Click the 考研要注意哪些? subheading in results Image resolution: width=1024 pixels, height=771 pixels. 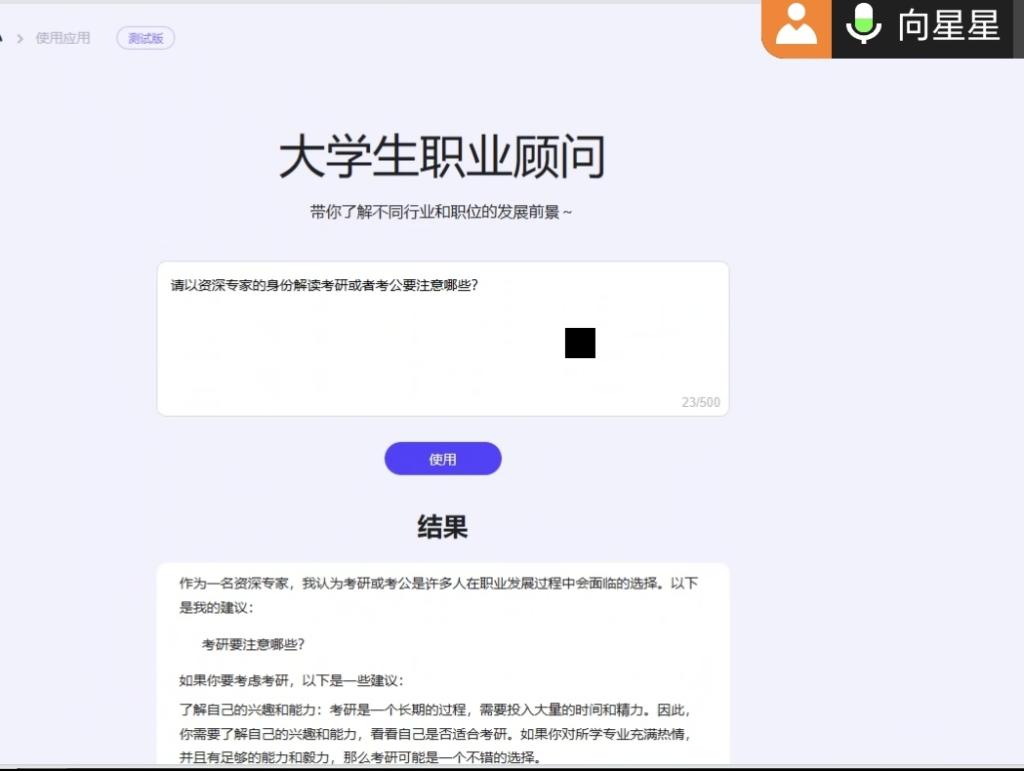pyautogui.click(x=253, y=645)
